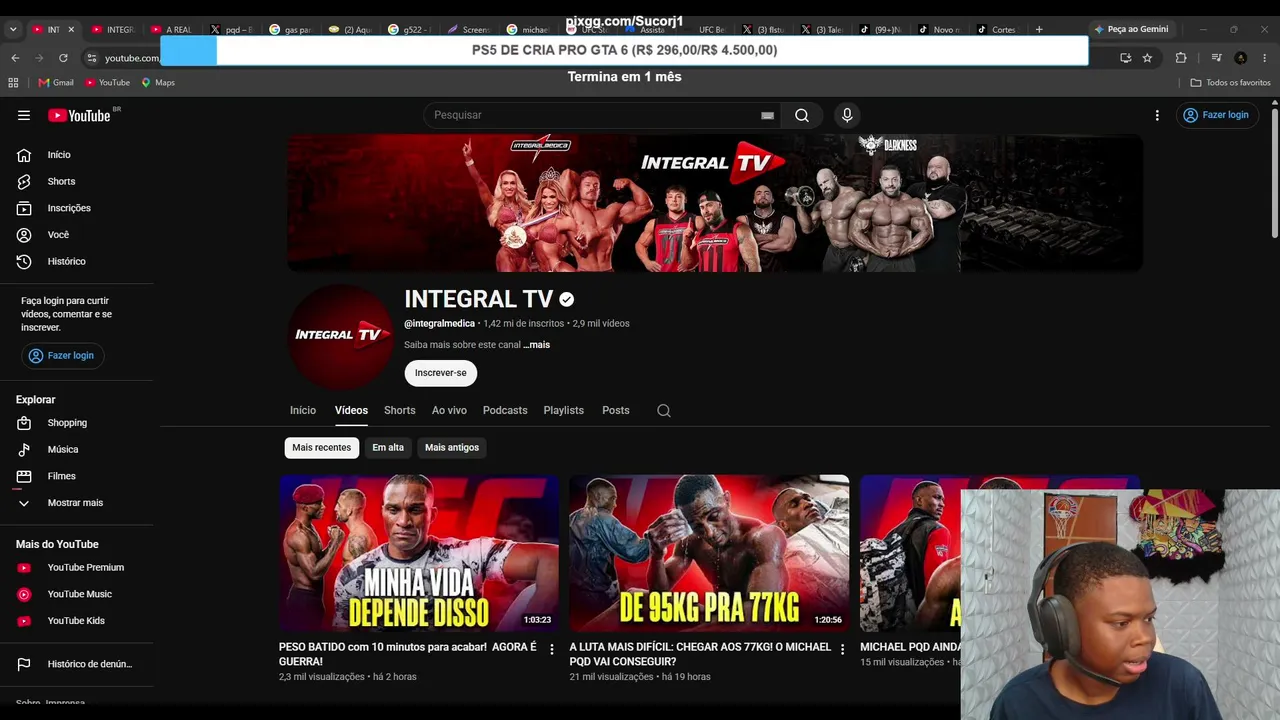Sort videos by Em alta
Image resolution: width=1280 pixels, height=720 pixels.
pyautogui.click(x=388, y=448)
